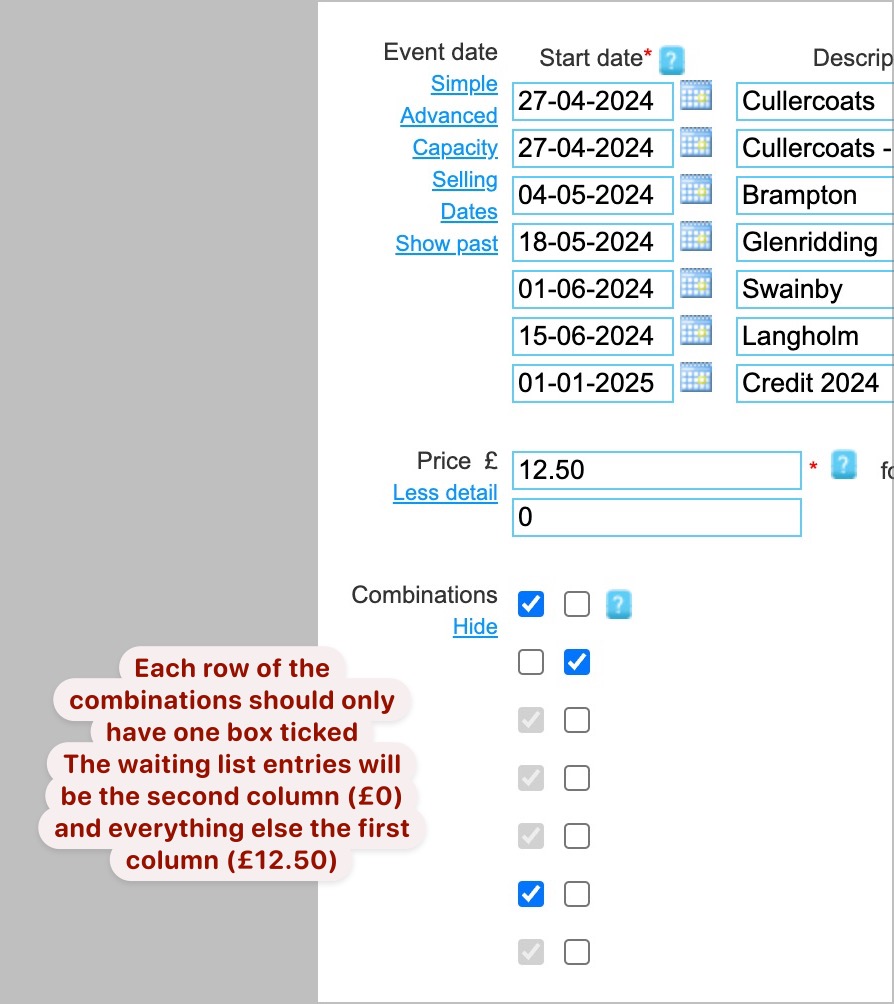Screen dimensions: 894x1004
Task: Open calendar picker beside 18-05-2024 date
Action: pos(695,239)
